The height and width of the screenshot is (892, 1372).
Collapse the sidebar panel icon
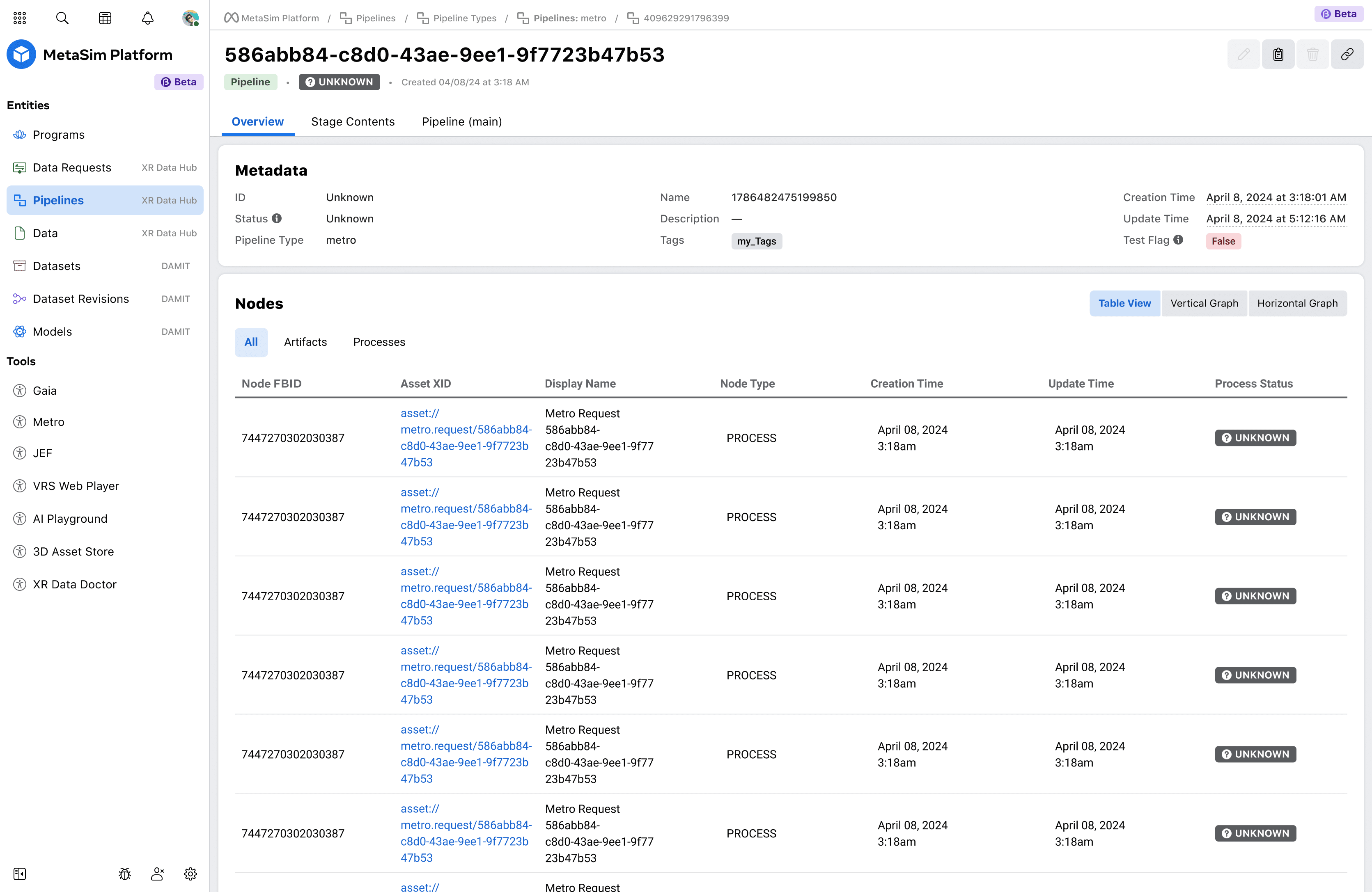[x=20, y=874]
